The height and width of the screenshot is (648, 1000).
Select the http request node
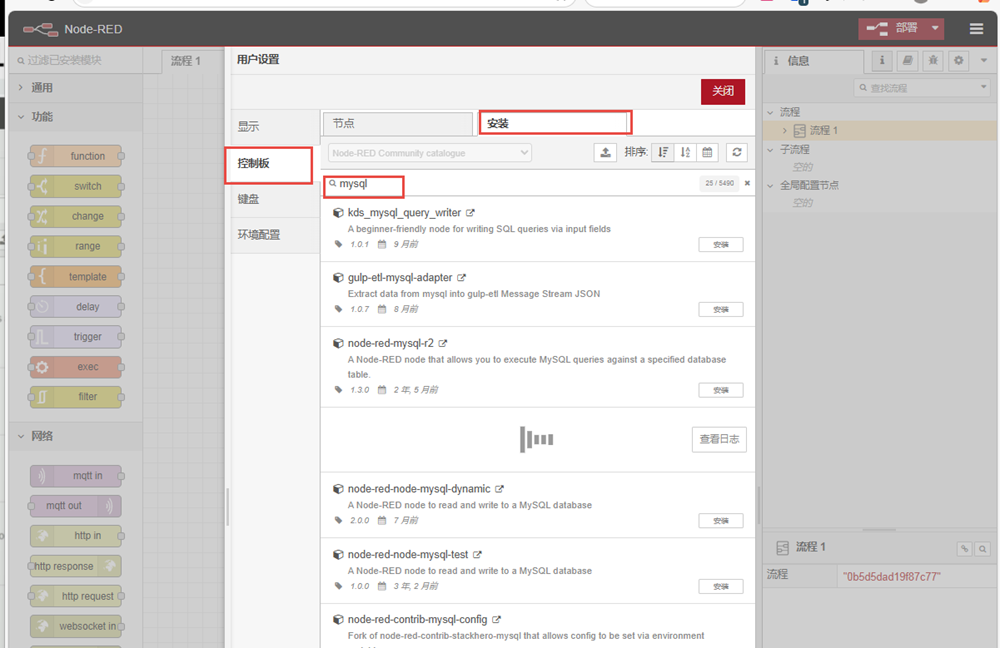(76, 596)
